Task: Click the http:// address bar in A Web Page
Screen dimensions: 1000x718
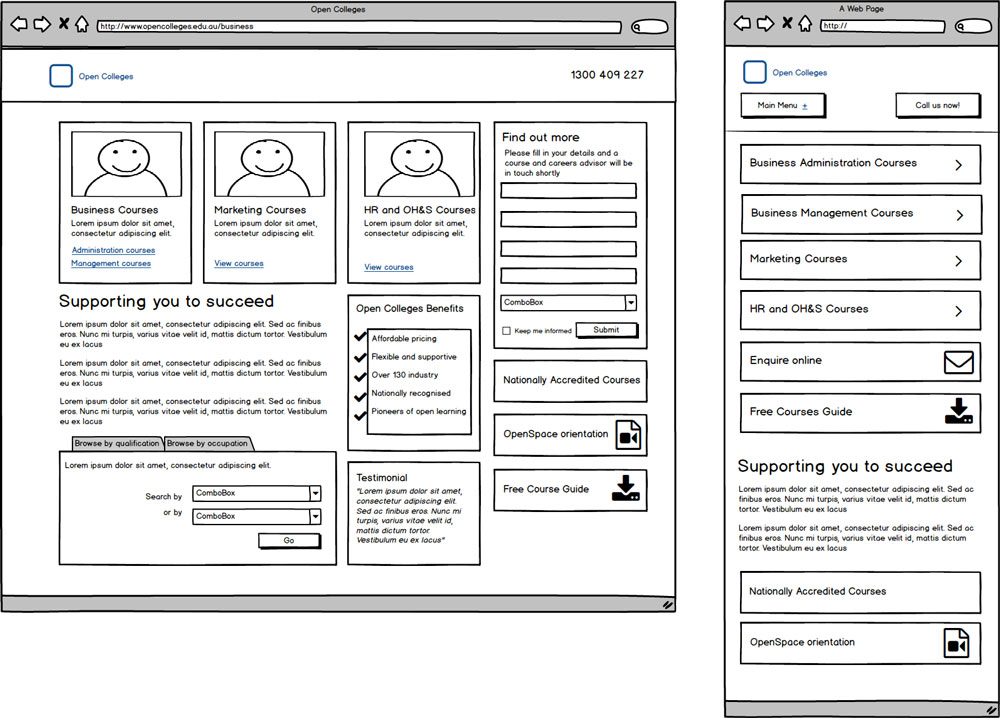Action: pyautogui.click(x=883, y=26)
